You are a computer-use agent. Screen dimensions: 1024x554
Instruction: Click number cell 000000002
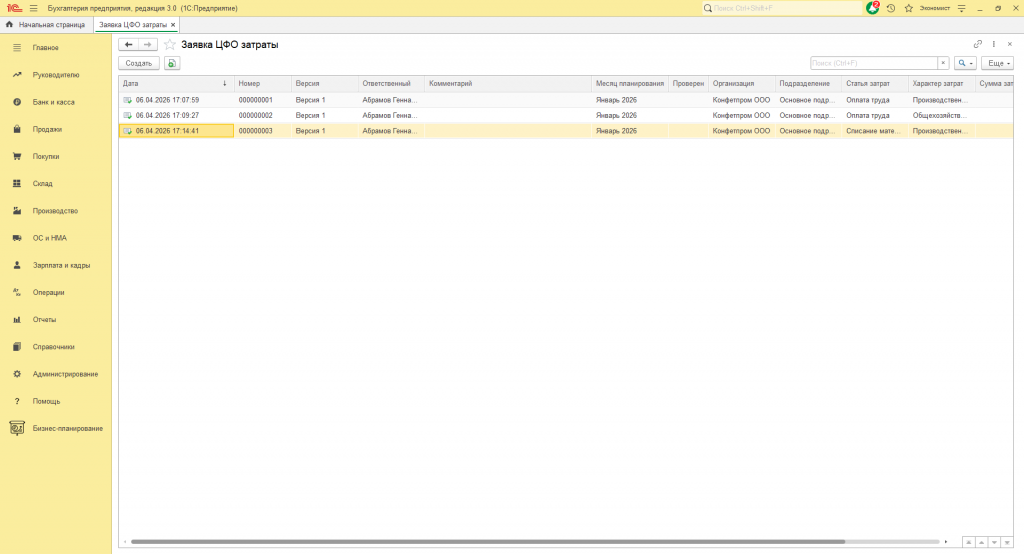point(263,116)
